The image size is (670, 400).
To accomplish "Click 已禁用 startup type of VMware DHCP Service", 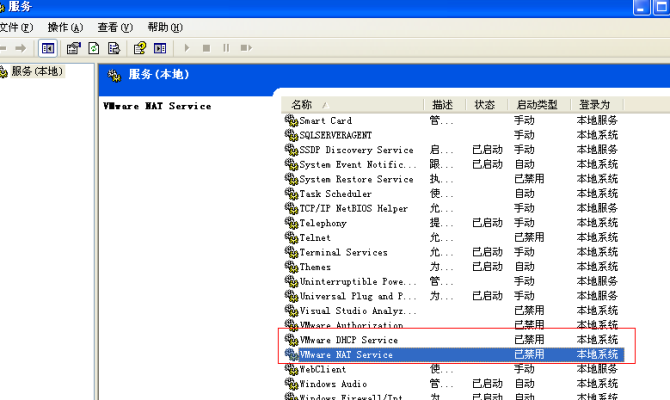I will (529, 340).
